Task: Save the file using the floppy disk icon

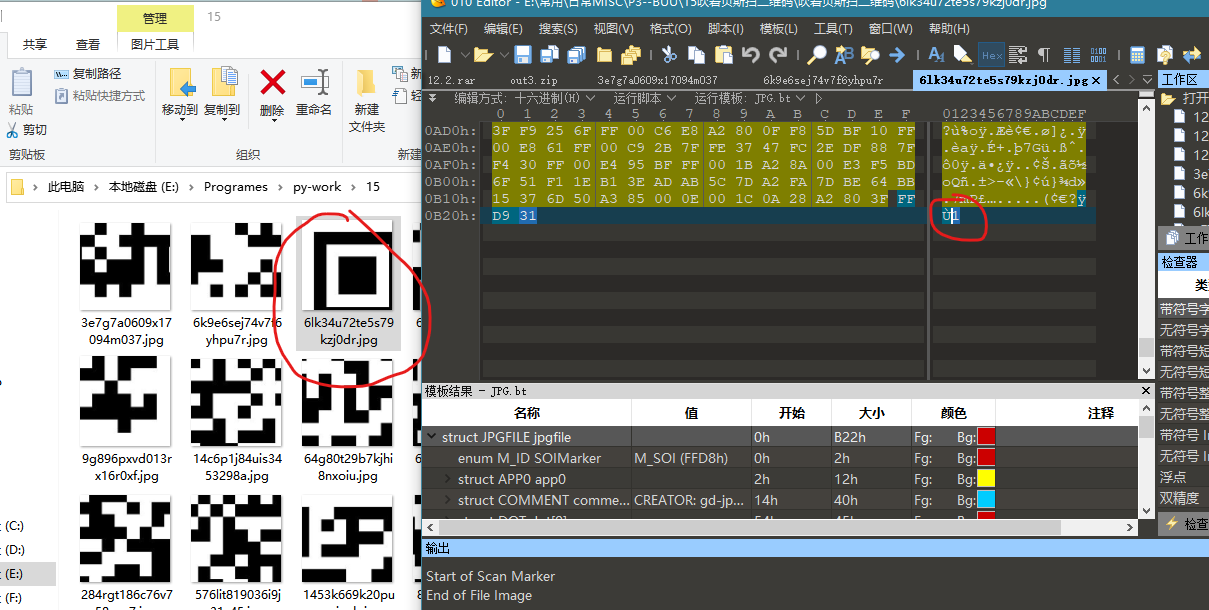Action: click(x=523, y=55)
